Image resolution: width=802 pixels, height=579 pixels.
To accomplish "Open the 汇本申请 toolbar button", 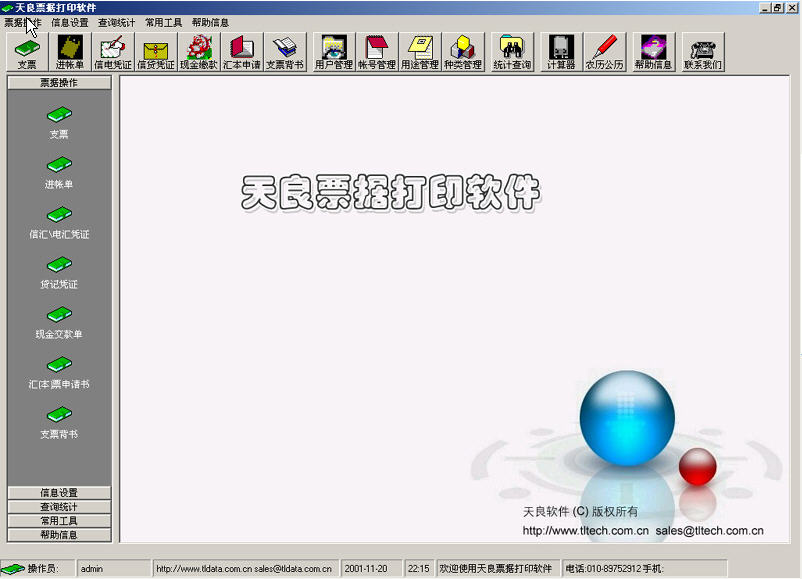I will click(x=242, y=52).
